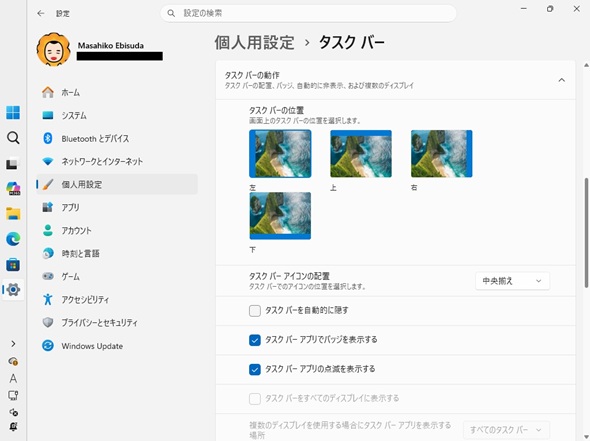
Task: Open File Explorer from the taskbar
Action: click(13, 214)
